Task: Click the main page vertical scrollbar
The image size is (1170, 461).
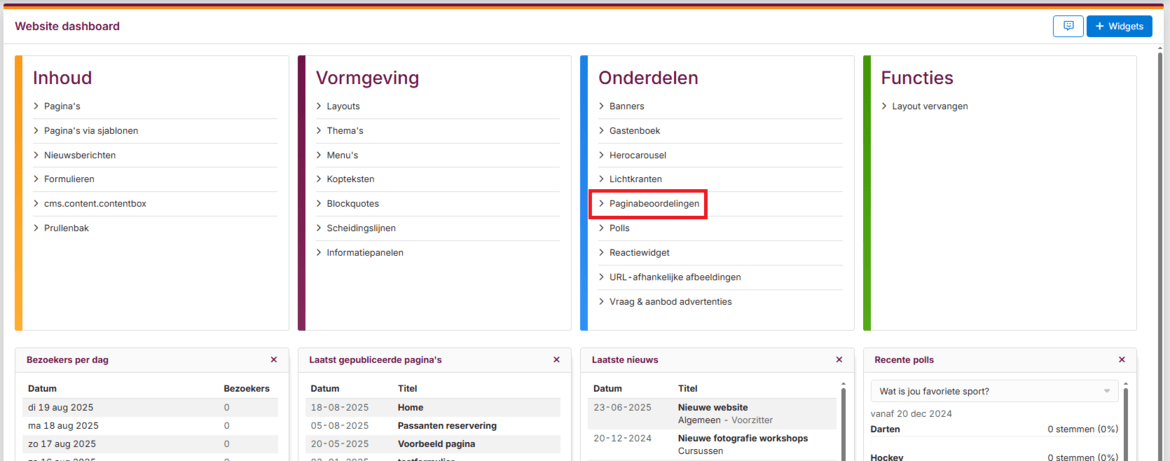Action: point(1160,254)
